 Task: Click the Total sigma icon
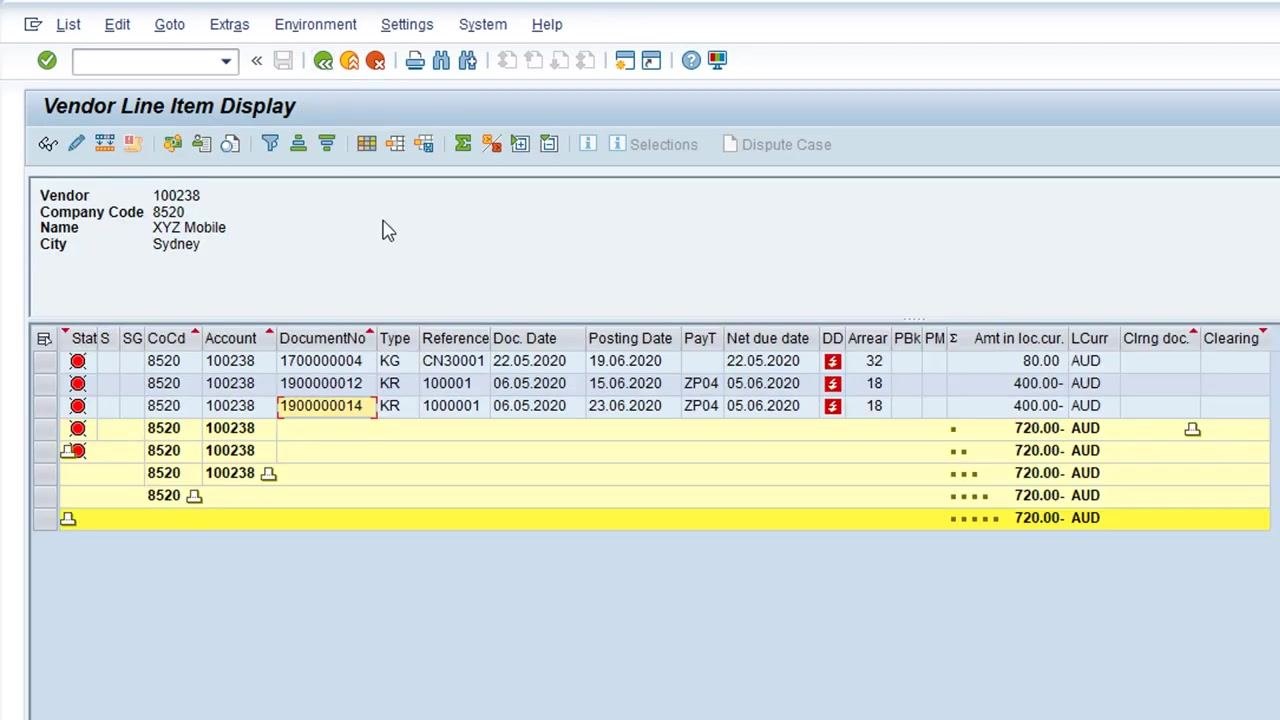click(x=462, y=144)
